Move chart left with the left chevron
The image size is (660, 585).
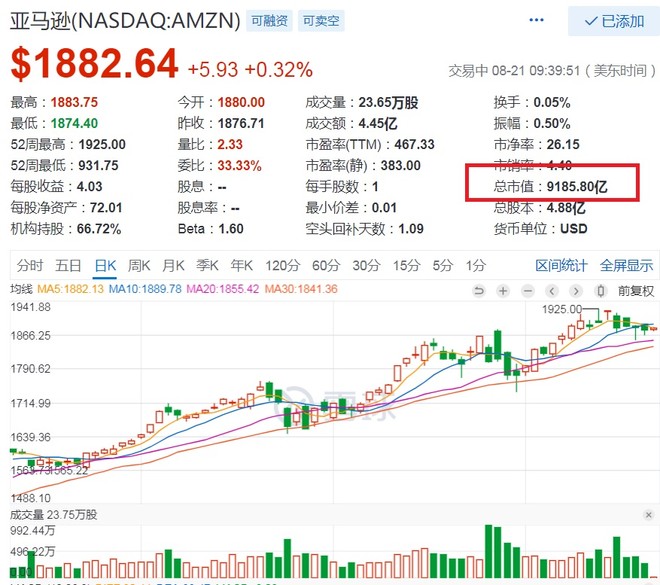[552, 291]
